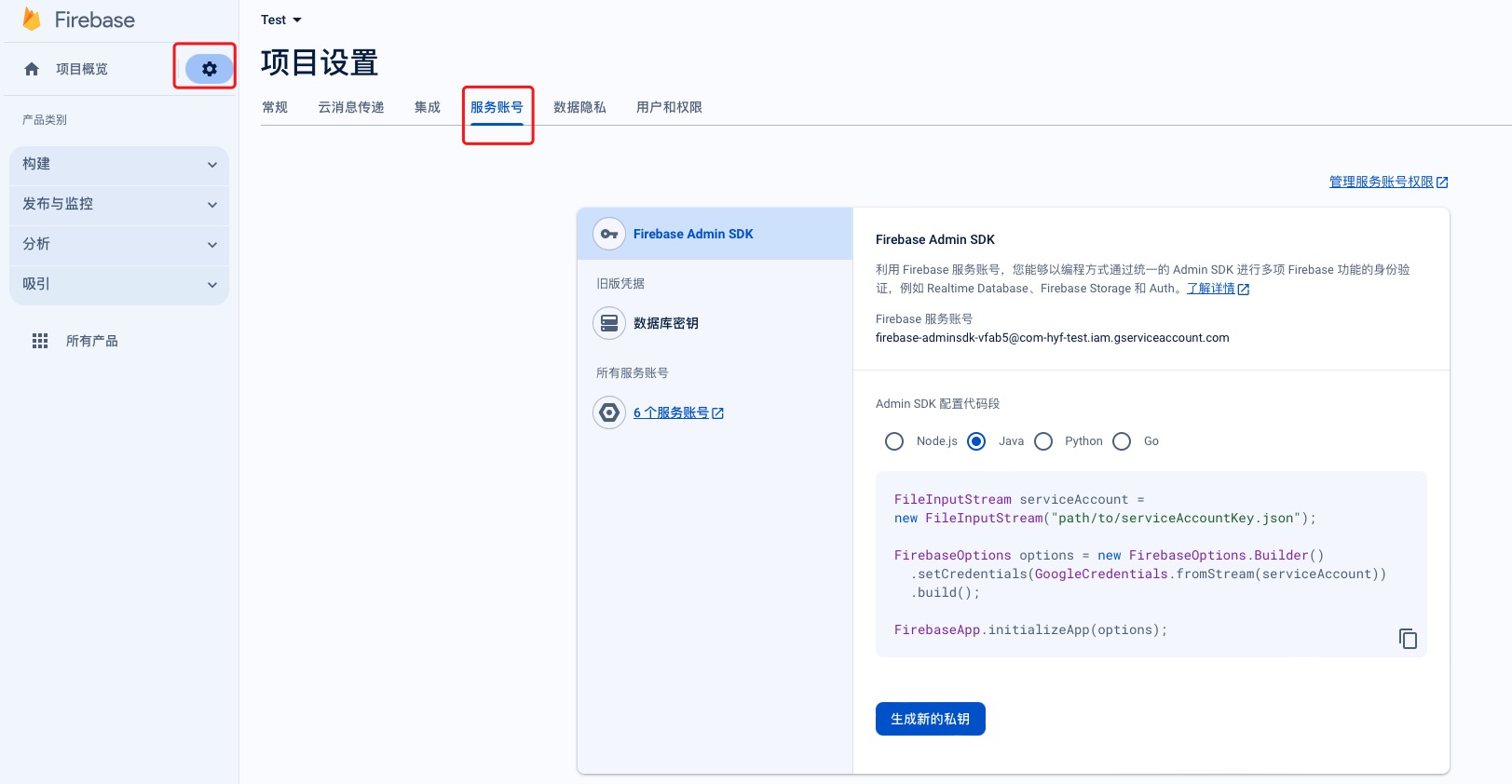Click the FileInputStream serviceAccount code line
Image resolution: width=1512 pixels, height=784 pixels.
[1019, 500]
